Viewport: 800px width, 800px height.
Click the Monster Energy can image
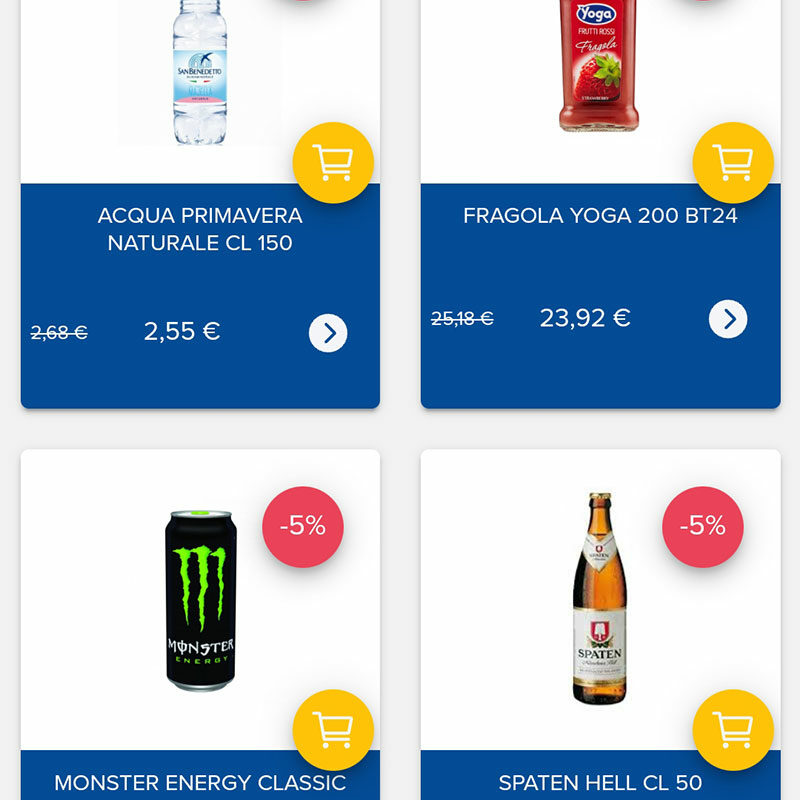coord(201,600)
